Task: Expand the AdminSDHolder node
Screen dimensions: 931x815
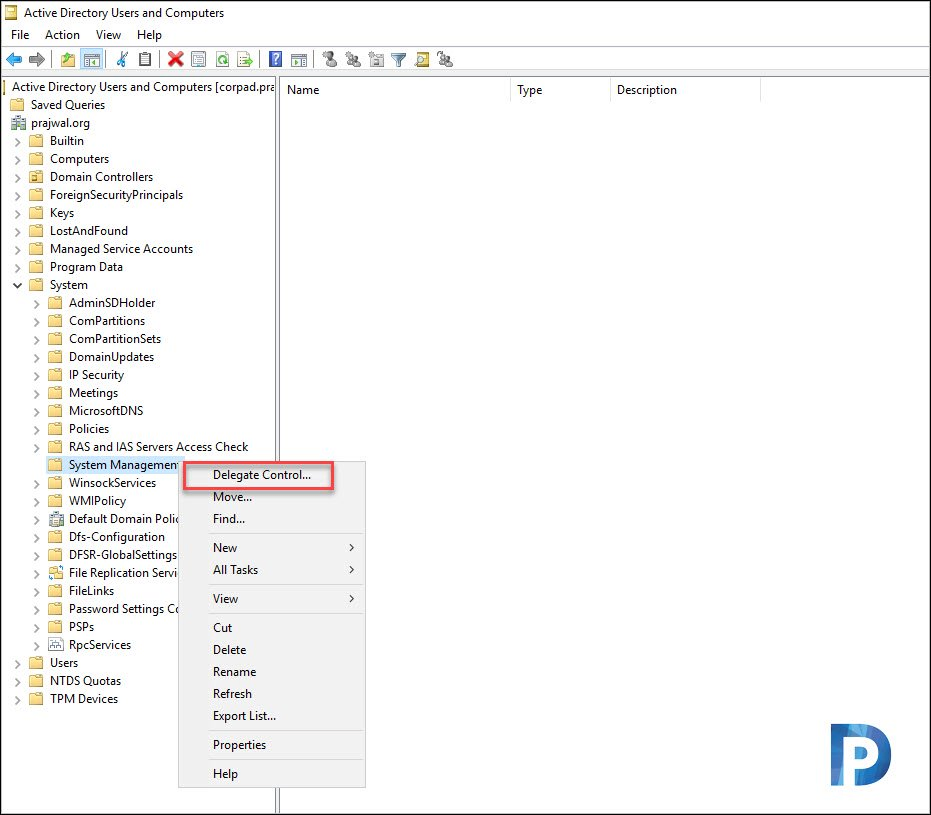Action: coord(36,304)
